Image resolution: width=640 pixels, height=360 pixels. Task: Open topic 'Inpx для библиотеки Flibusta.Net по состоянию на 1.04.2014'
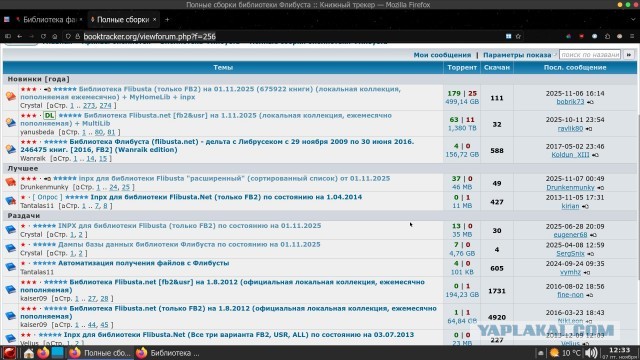(x=226, y=197)
